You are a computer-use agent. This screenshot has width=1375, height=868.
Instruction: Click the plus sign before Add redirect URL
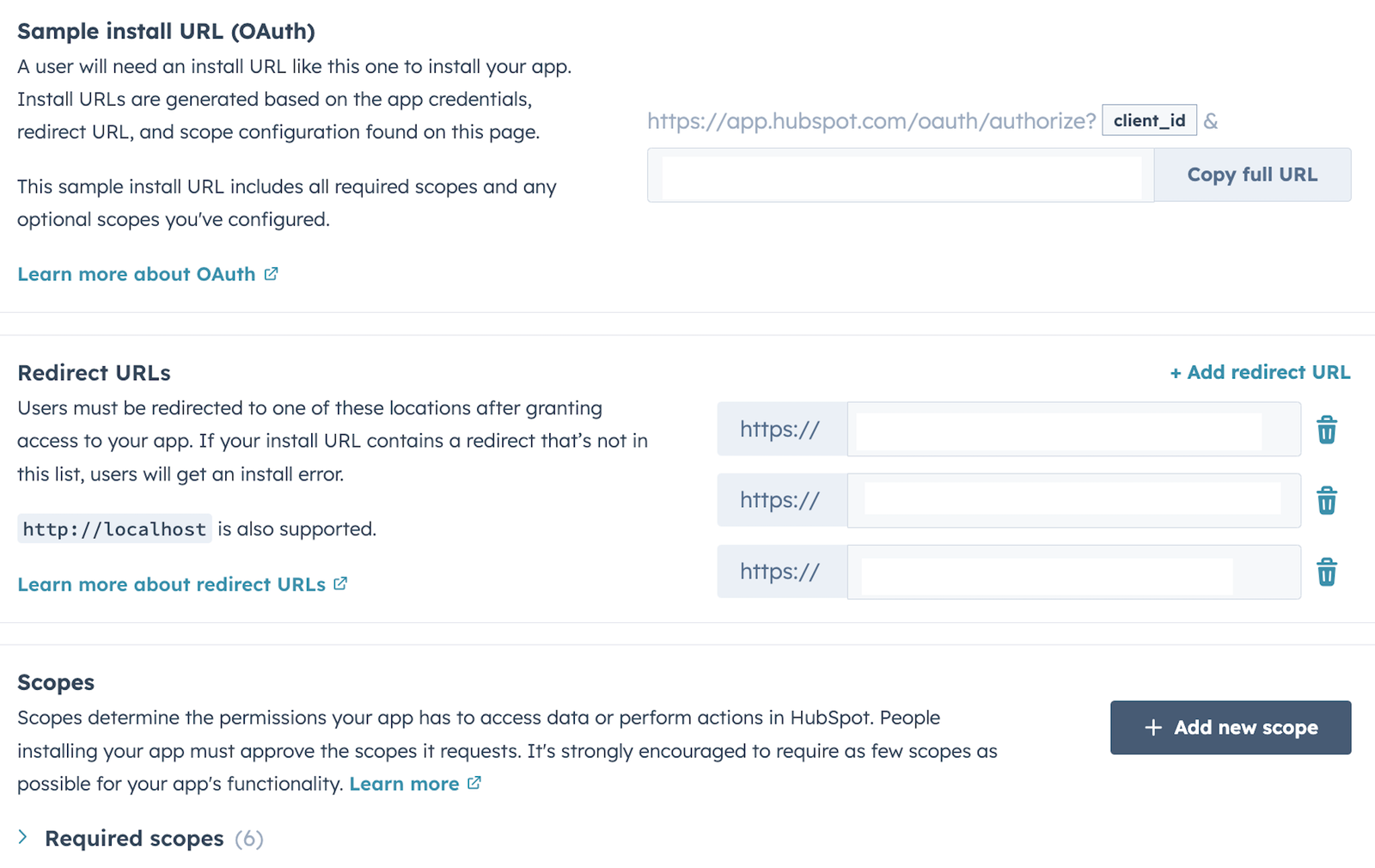tap(1176, 372)
